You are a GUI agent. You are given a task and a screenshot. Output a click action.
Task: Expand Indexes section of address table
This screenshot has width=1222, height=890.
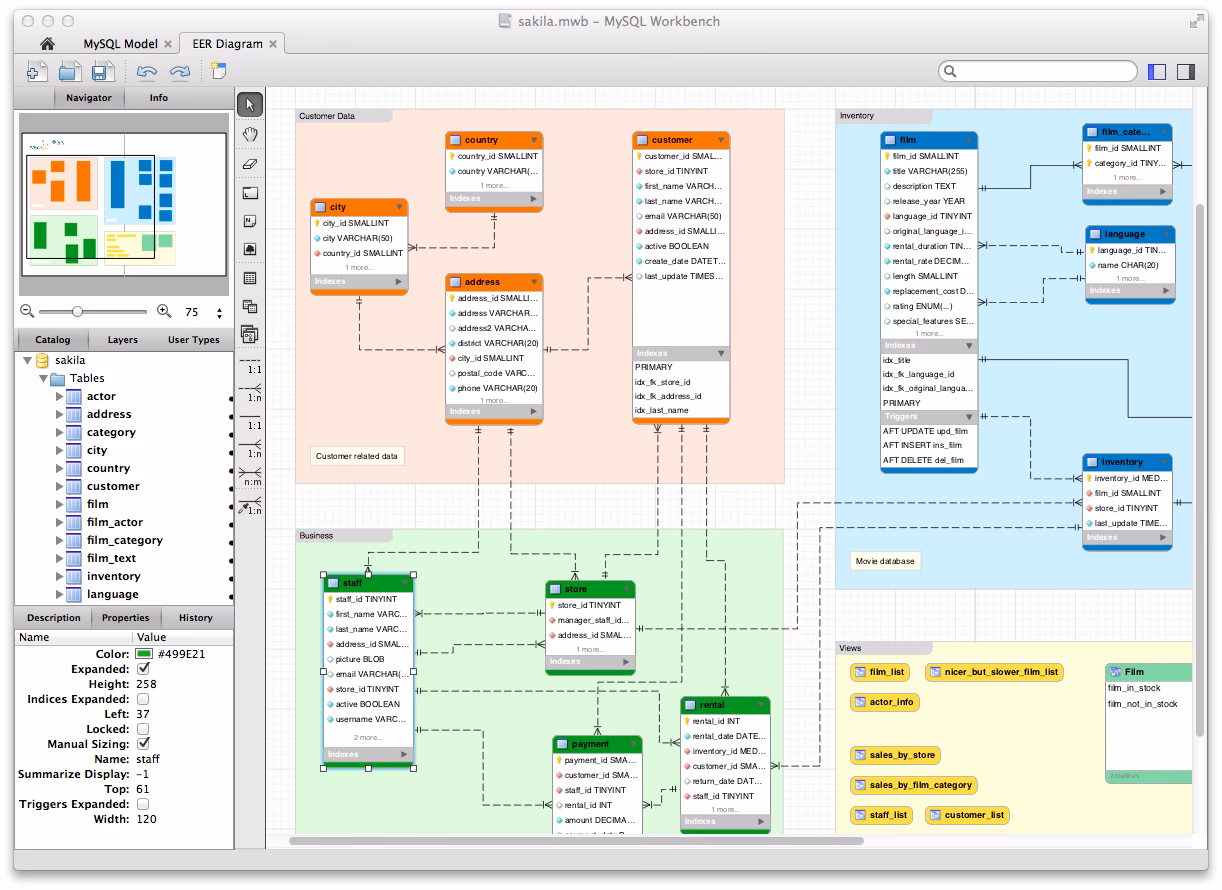pyautogui.click(x=534, y=411)
